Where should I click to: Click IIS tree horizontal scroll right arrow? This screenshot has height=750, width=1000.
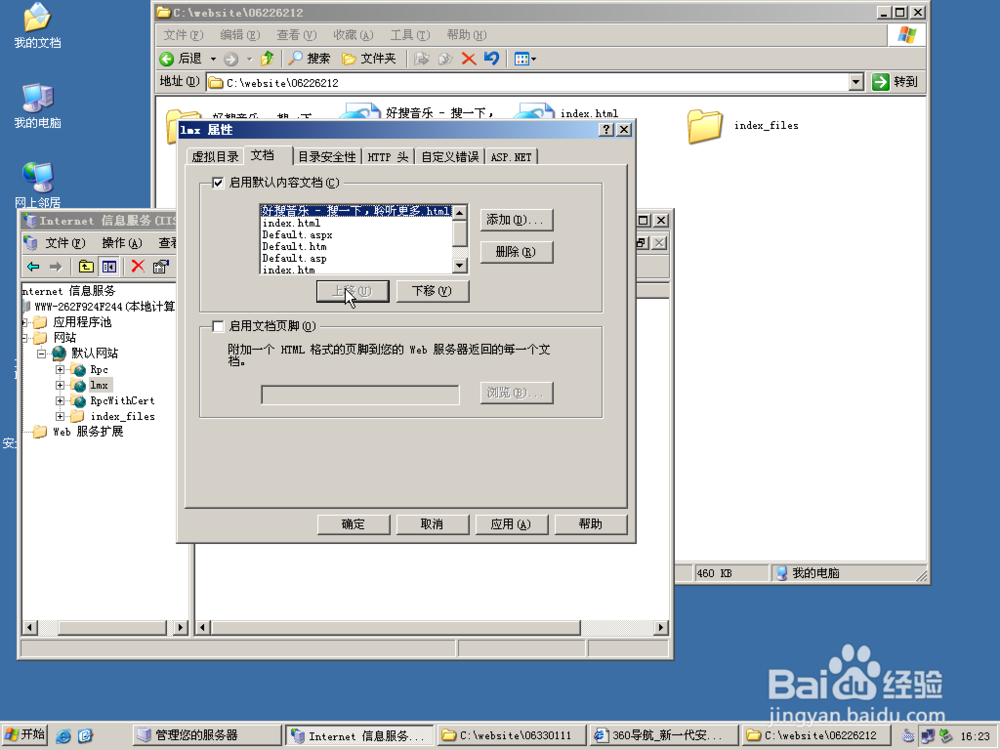click(180, 628)
